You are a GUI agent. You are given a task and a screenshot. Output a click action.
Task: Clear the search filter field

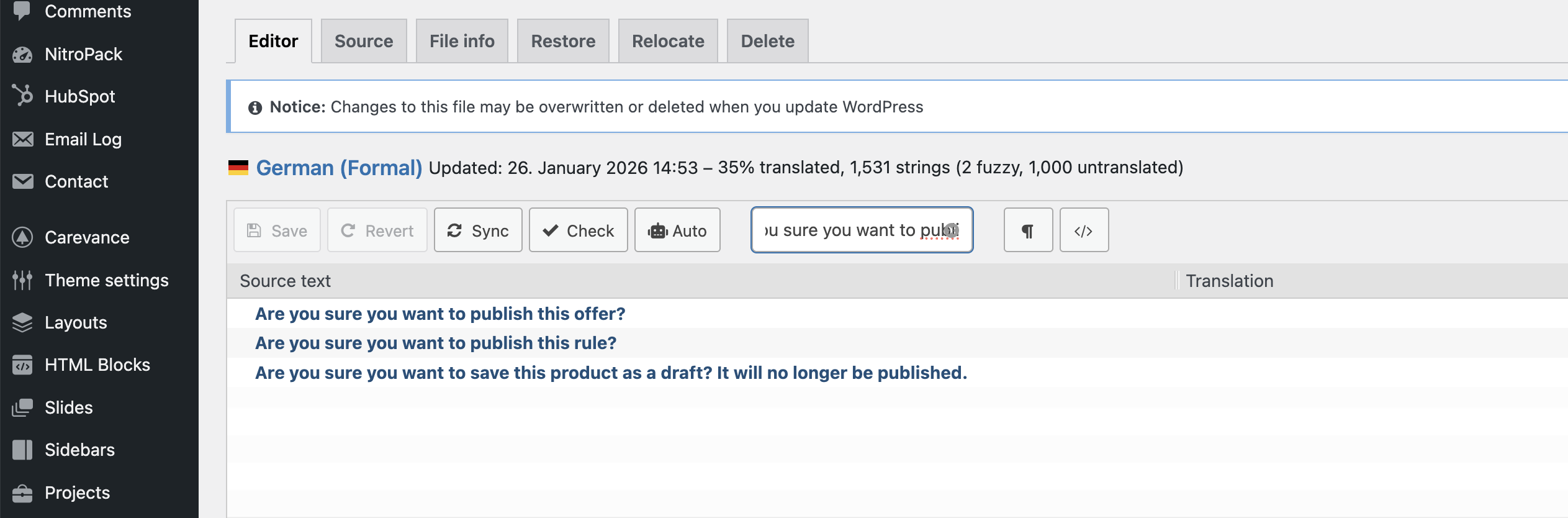(x=951, y=230)
